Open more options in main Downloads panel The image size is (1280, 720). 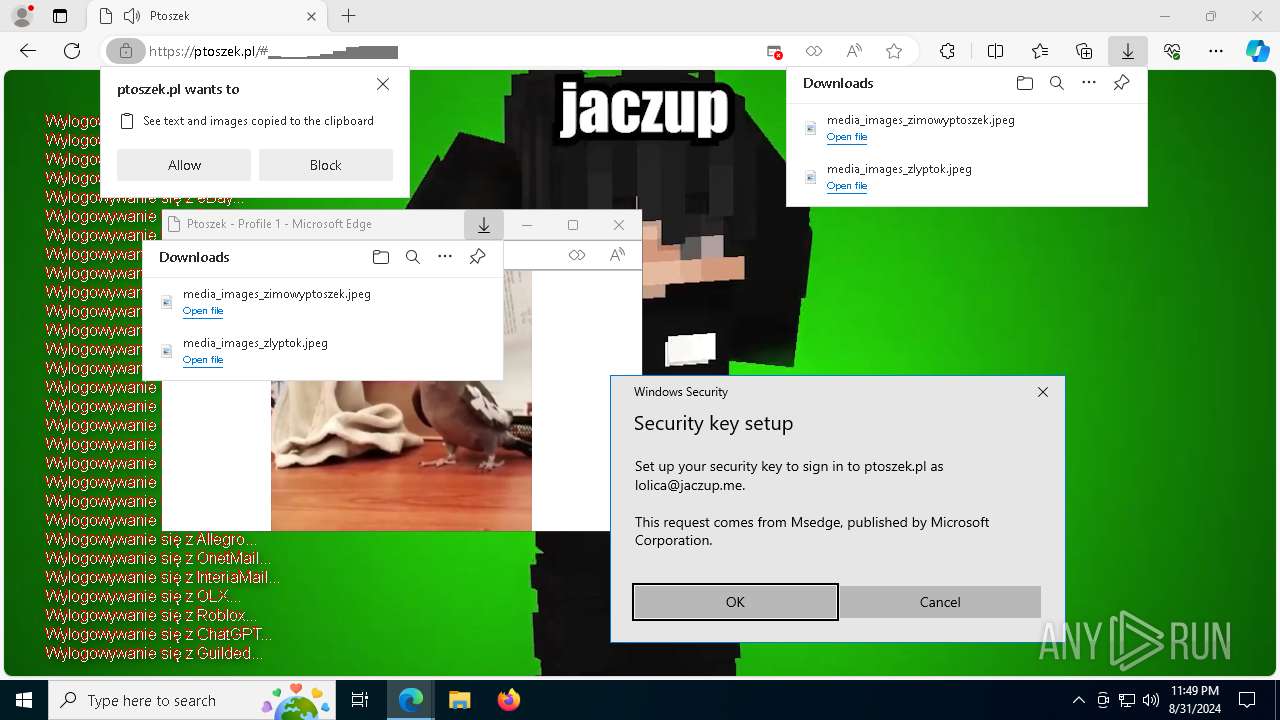1089,83
